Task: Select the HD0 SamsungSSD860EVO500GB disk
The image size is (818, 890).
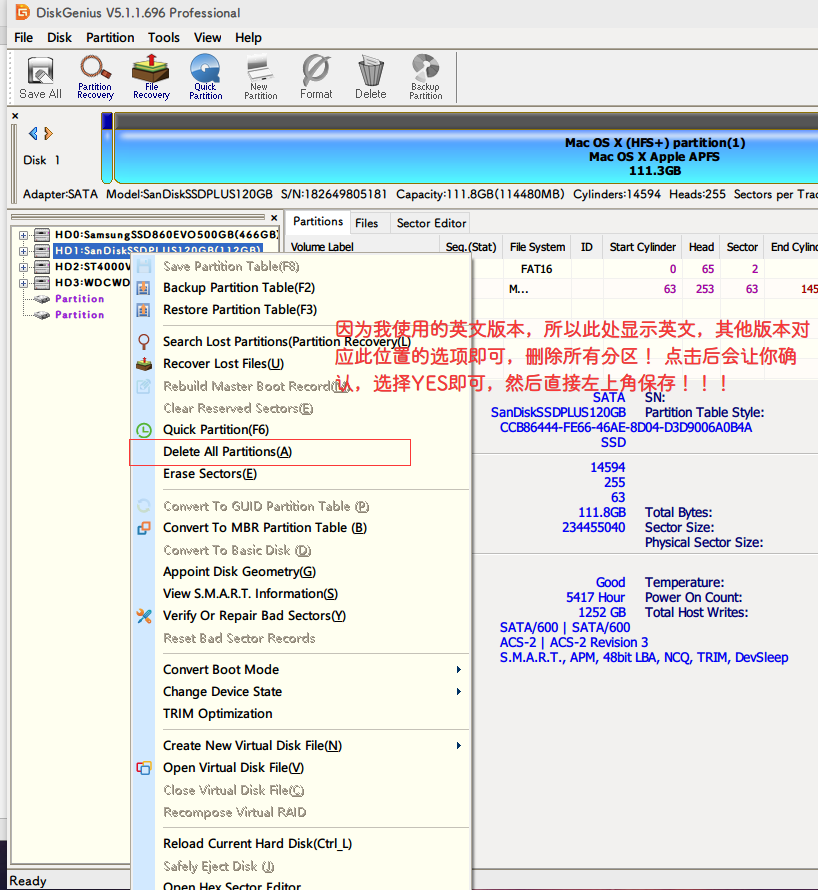Action: (166, 235)
